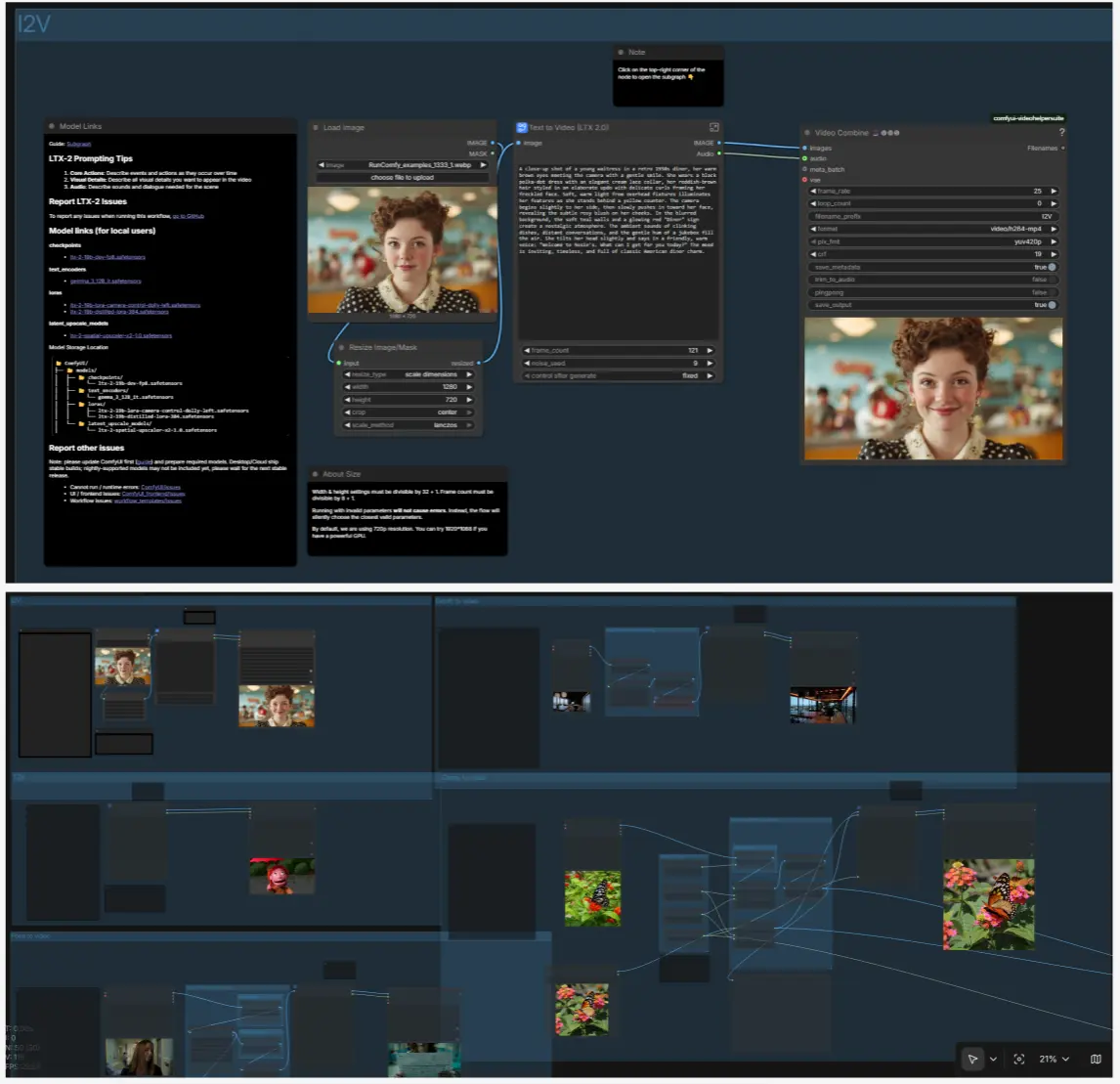Open the format video/h264-mp4 combo

point(933,229)
